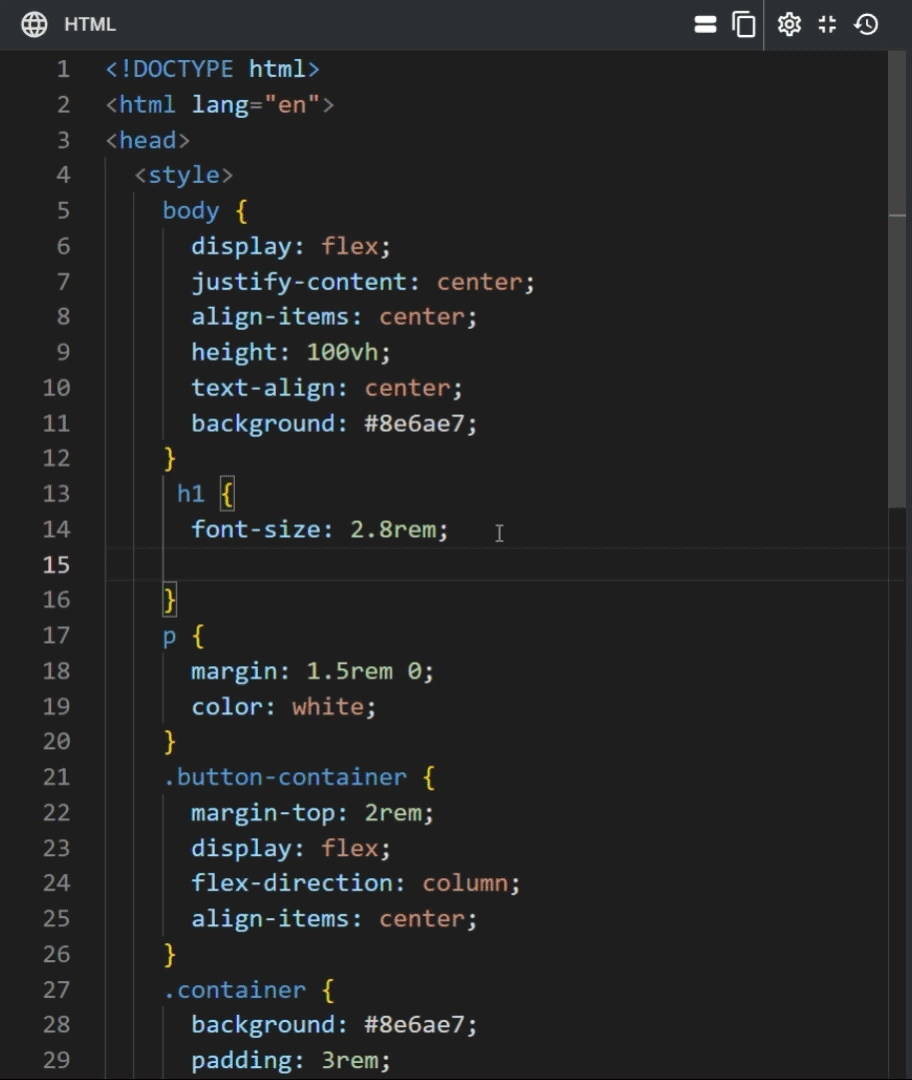Click the globe icon beside HTML
Image resolution: width=912 pixels, height=1080 pixels.
click(35, 25)
